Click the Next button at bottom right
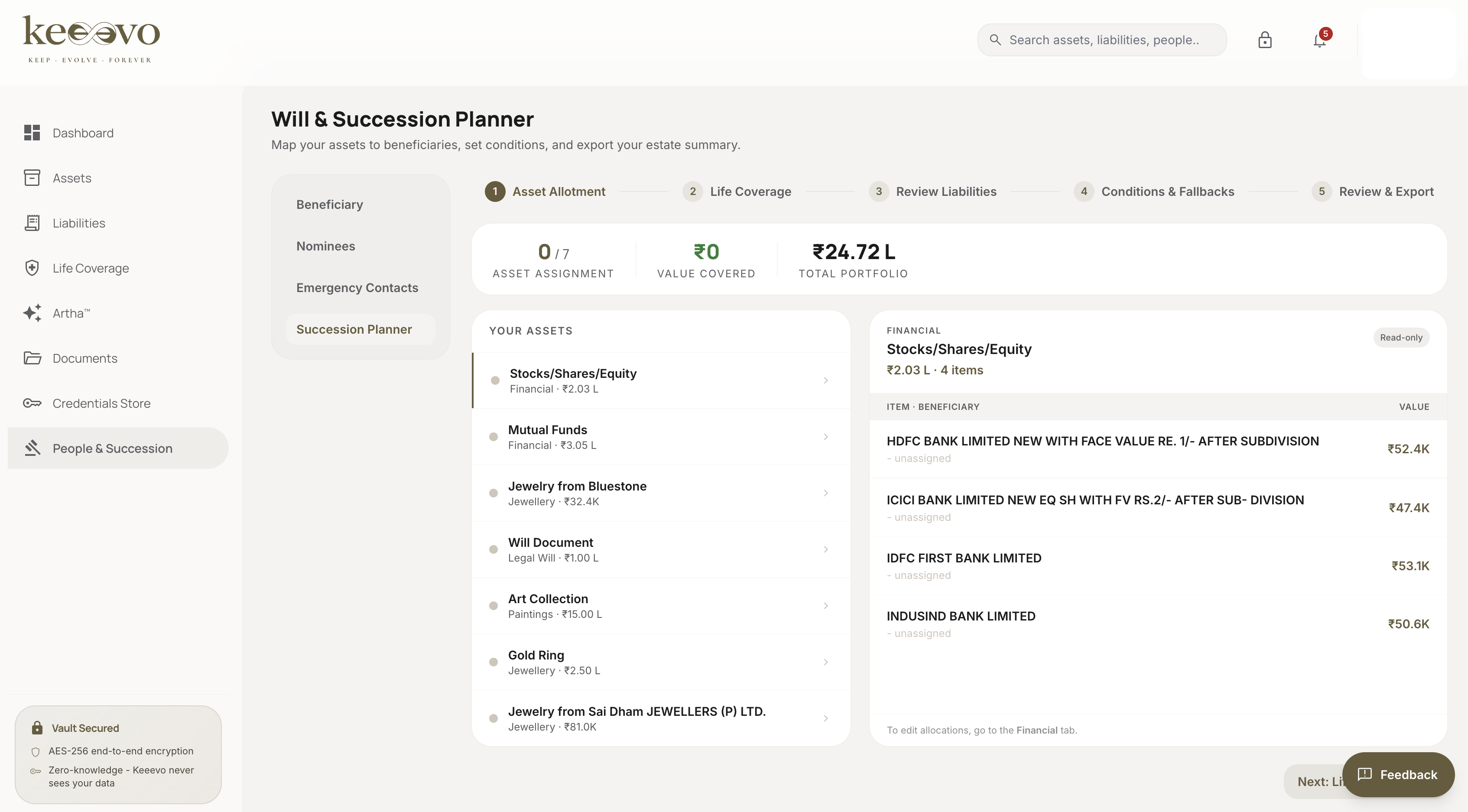 click(x=1314, y=781)
